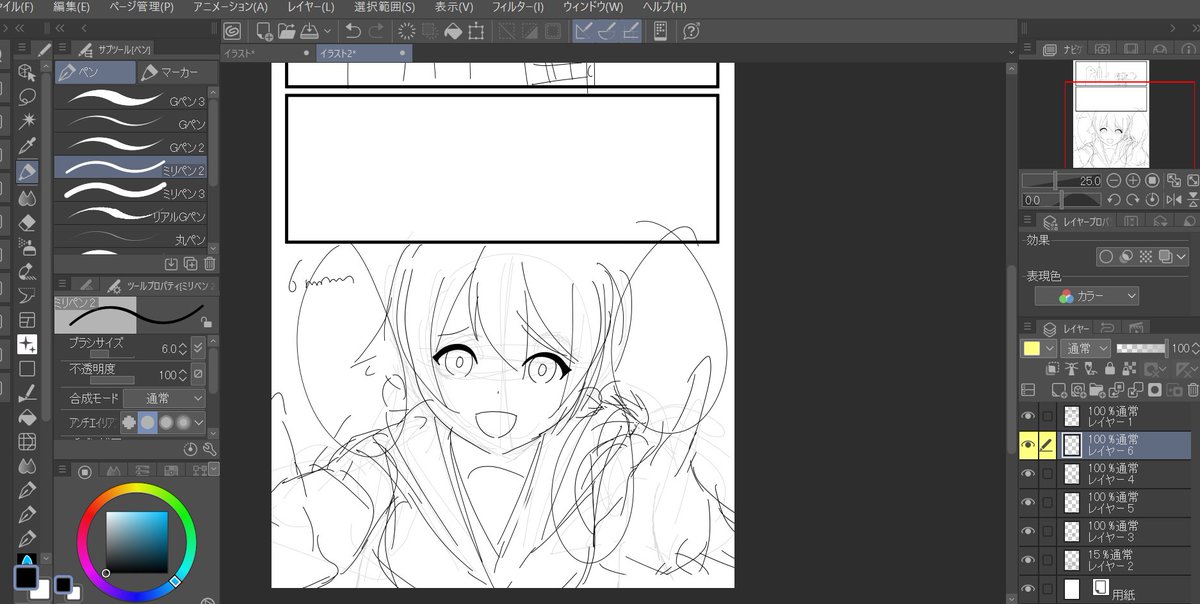
Task: Select the レイヤー 4 layer row
Action: 1124,474
